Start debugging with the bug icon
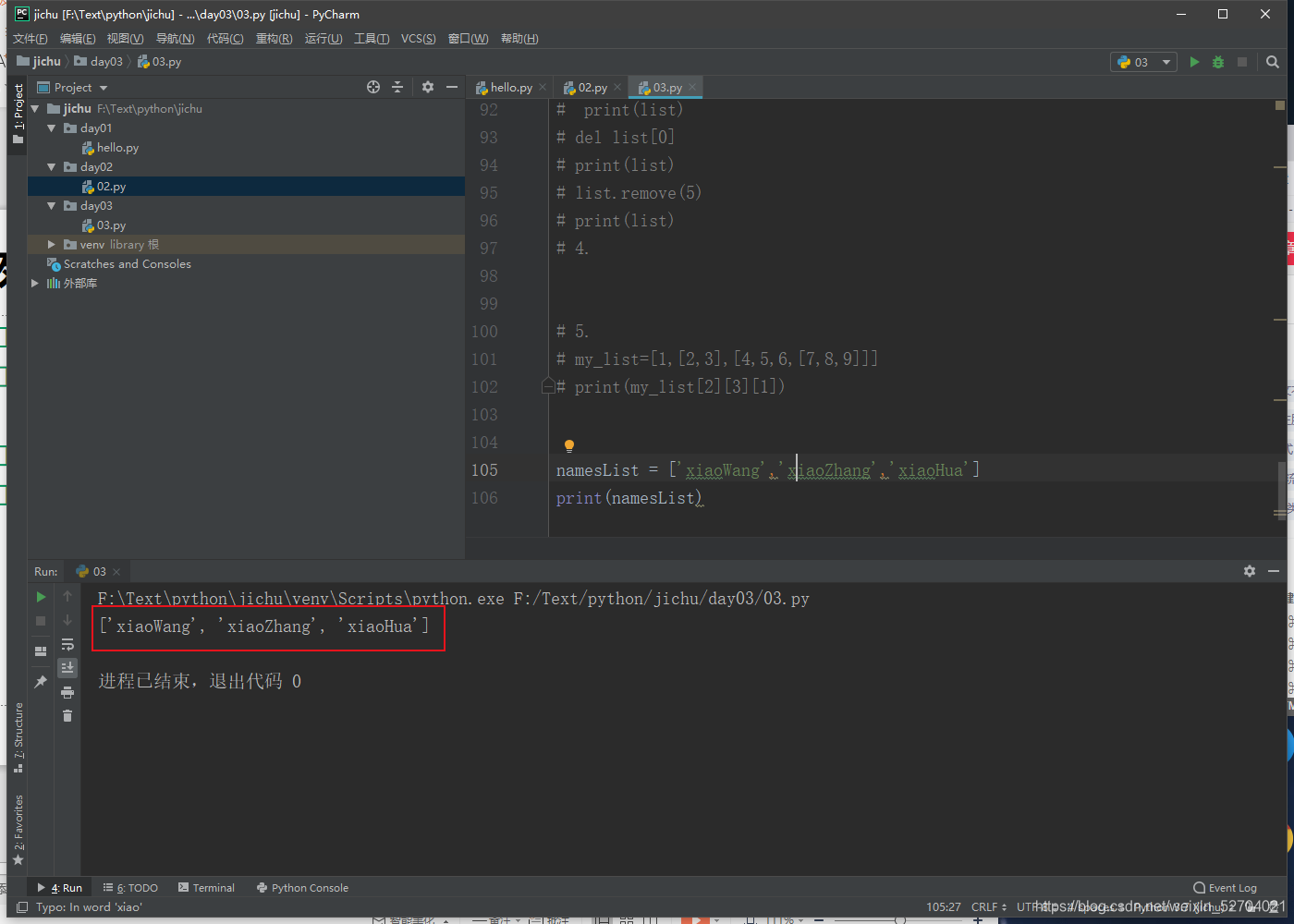Image resolution: width=1294 pixels, height=924 pixels. [1218, 62]
